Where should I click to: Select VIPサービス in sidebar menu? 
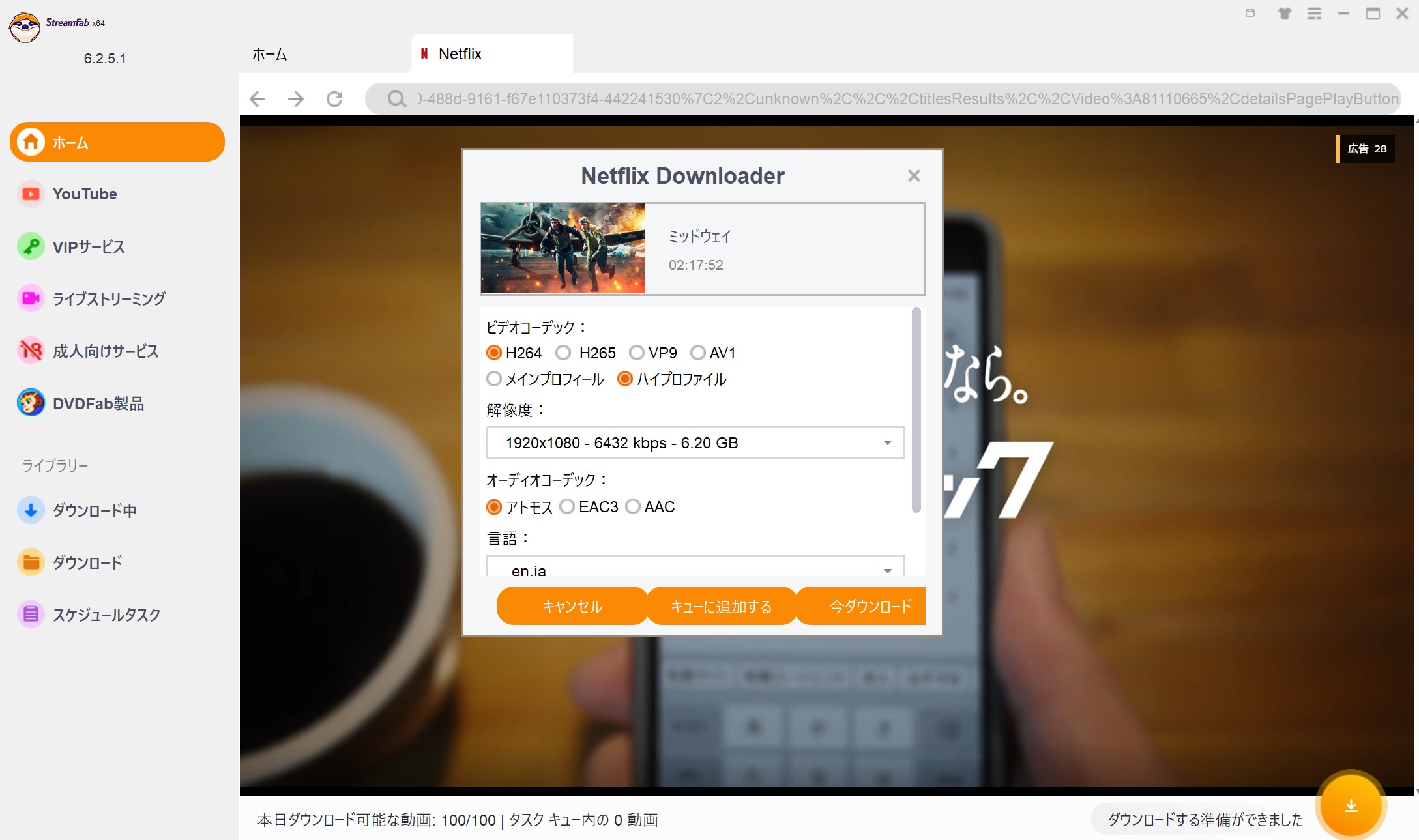pos(89,247)
